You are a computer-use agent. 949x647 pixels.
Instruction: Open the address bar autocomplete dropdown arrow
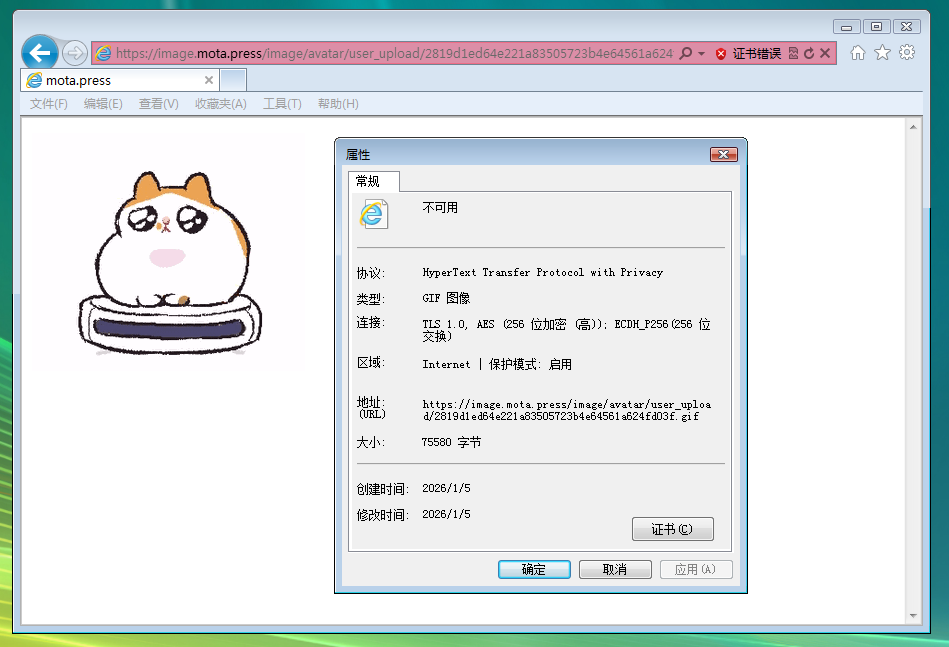(x=701, y=53)
